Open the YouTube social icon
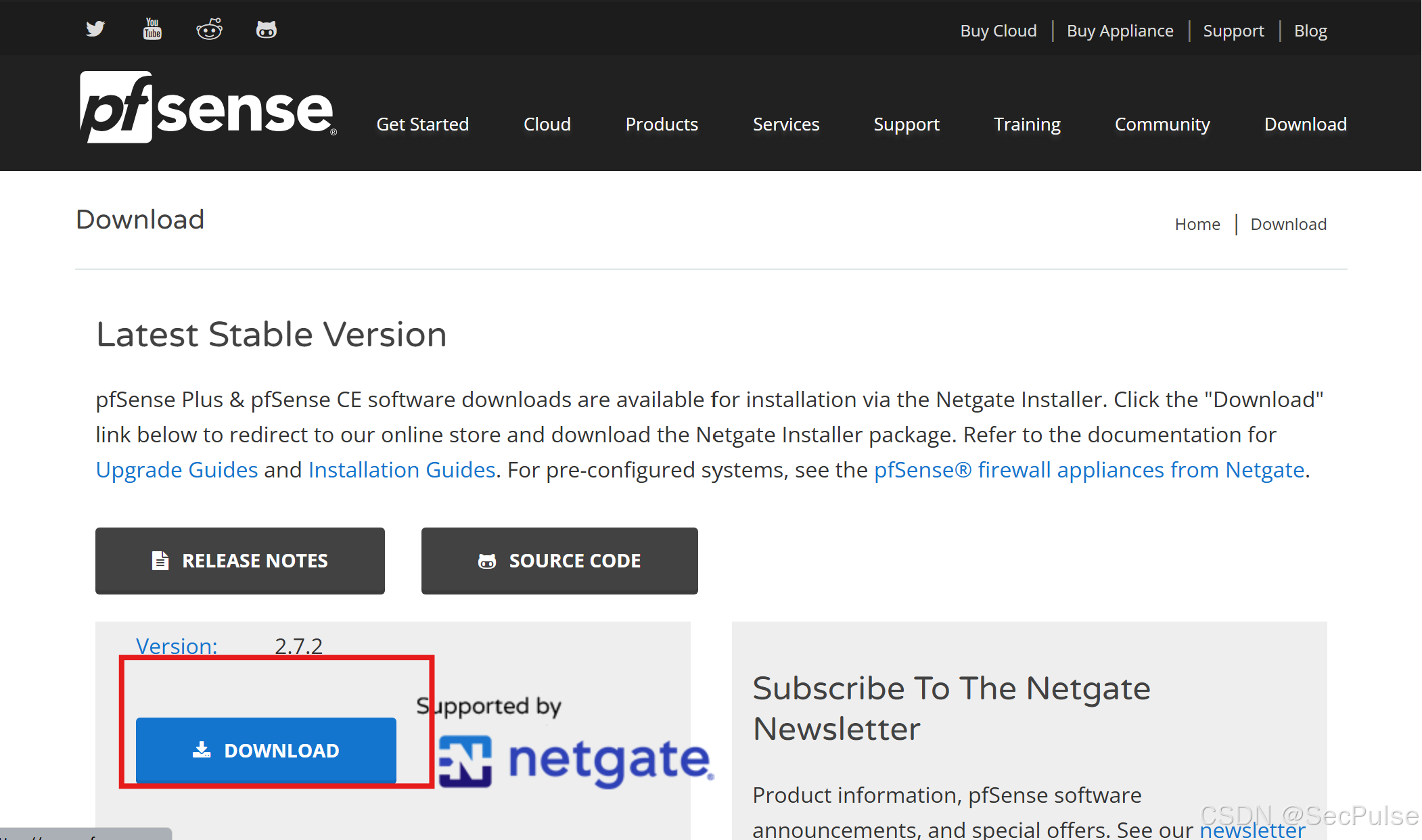The width and height of the screenshot is (1422, 840). point(152,29)
